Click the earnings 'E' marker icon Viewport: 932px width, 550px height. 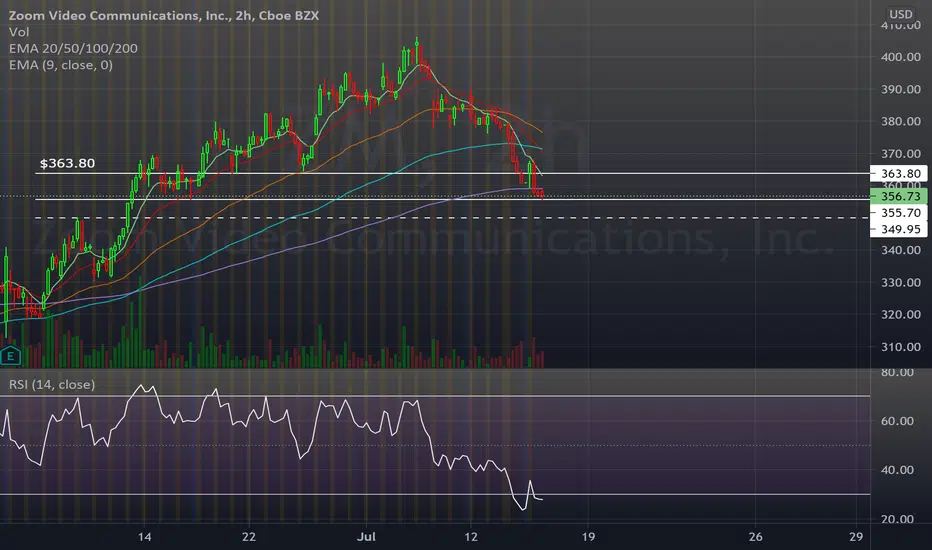(x=10, y=356)
